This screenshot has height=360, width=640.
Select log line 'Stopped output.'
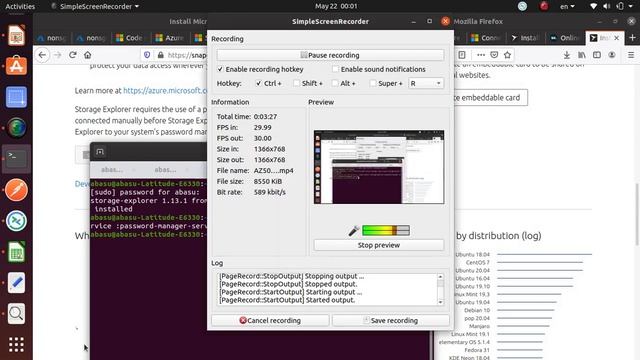coord(288,284)
